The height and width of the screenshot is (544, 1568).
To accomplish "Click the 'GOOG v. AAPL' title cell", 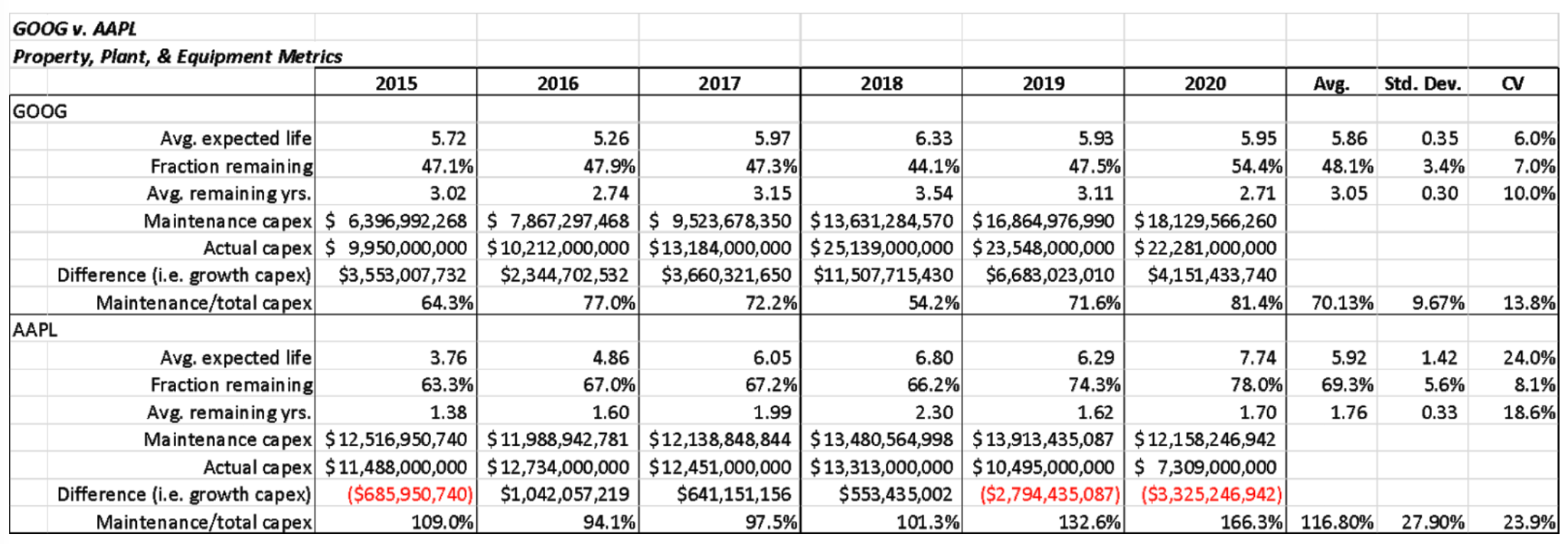I will [x=75, y=29].
